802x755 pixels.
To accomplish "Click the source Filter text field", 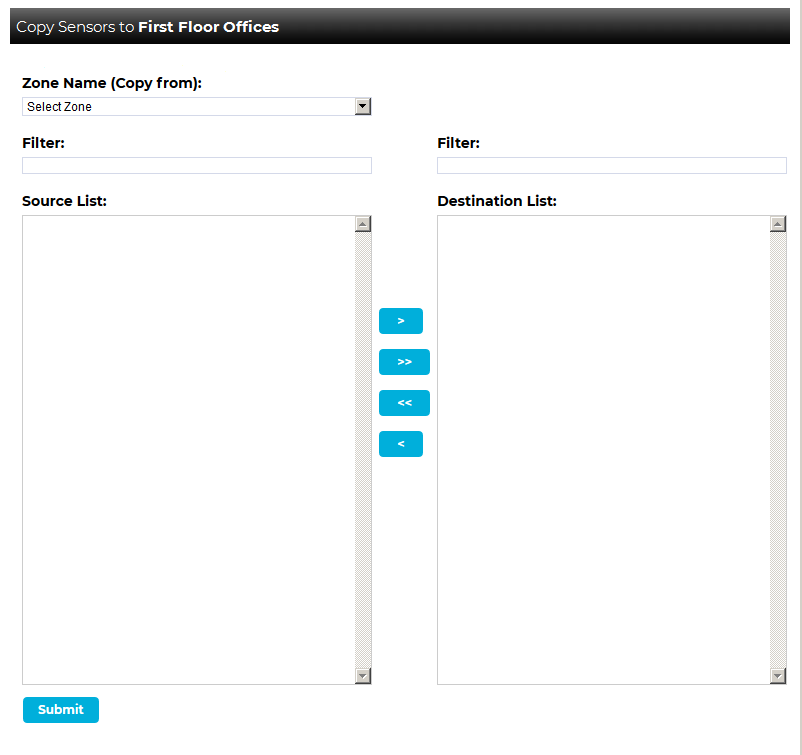I will (196, 166).
